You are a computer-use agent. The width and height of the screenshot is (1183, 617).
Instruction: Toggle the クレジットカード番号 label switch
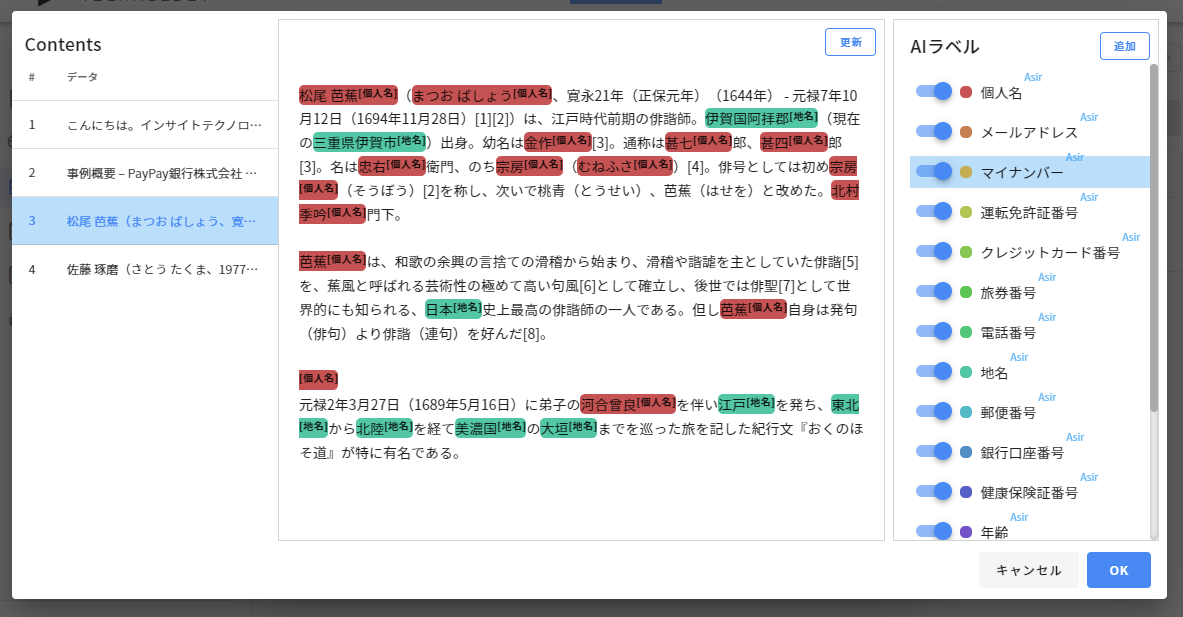coord(934,251)
